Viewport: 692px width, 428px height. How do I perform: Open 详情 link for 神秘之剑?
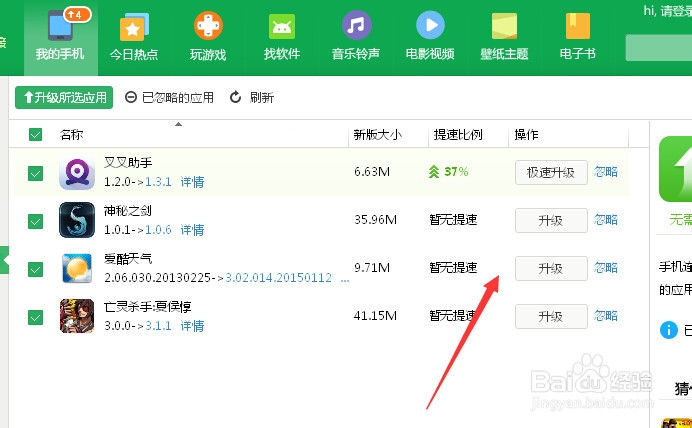point(192,230)
